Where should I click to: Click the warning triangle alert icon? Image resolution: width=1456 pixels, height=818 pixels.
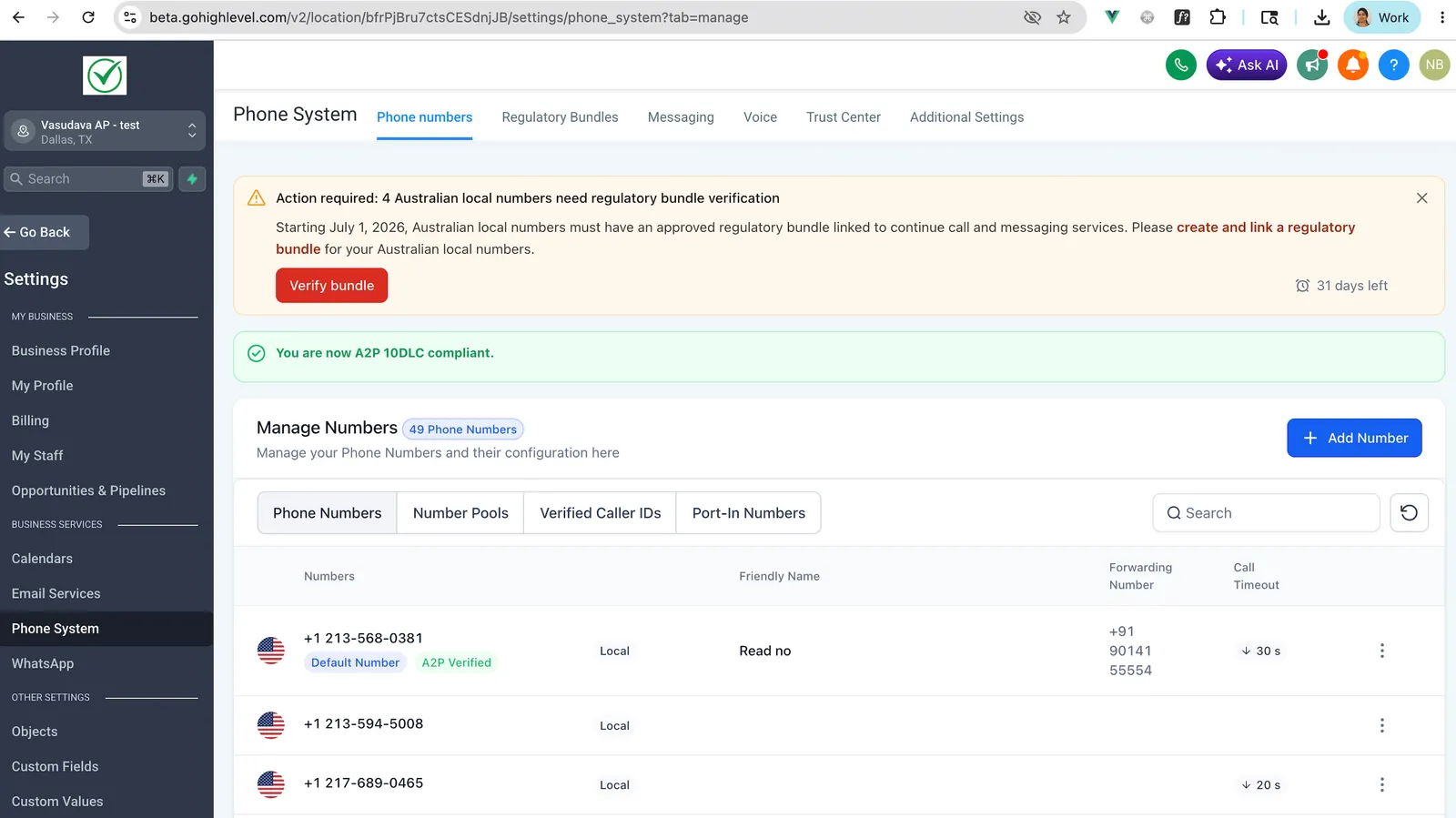point(257,197)
